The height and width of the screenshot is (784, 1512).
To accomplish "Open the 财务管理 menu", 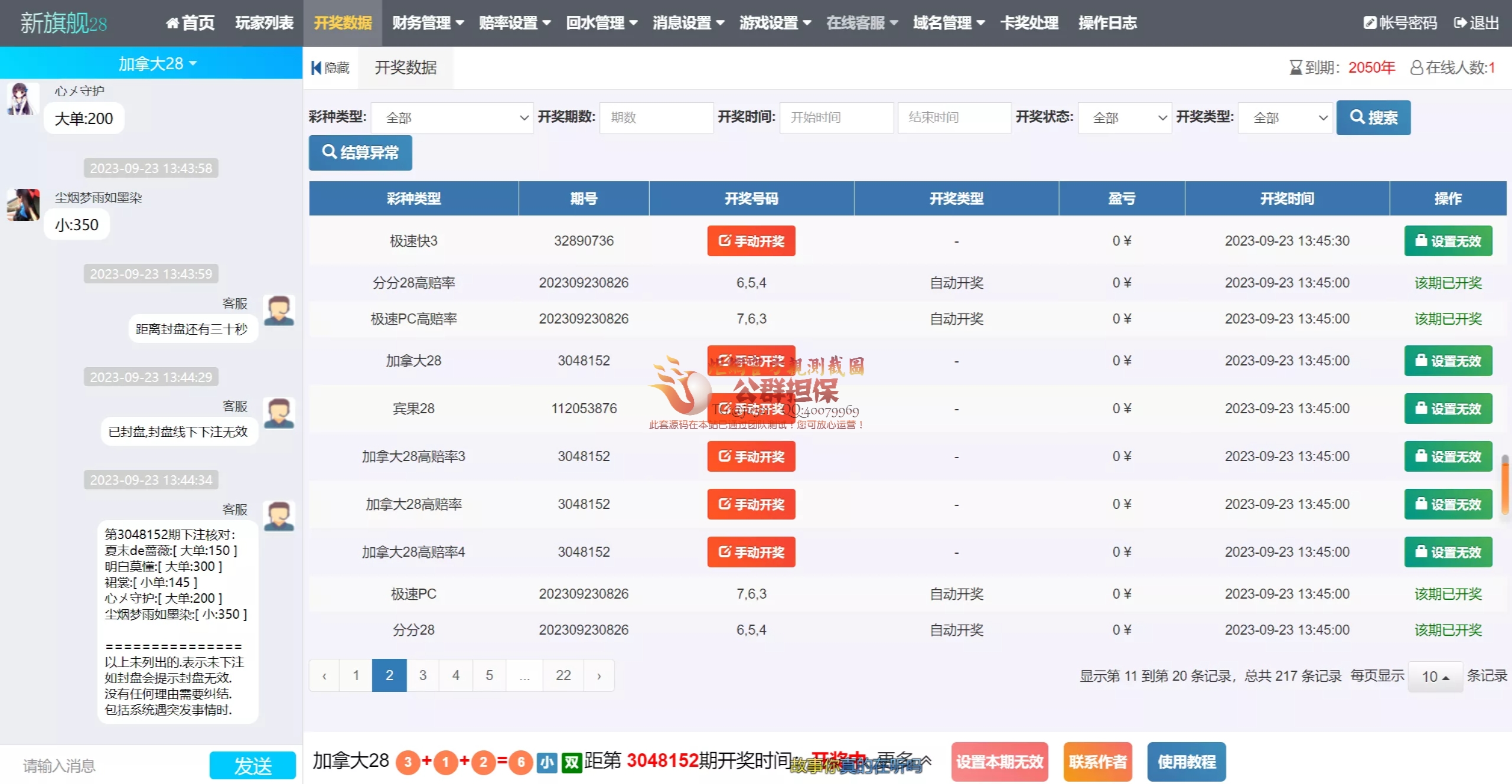I will coord(428,23).
